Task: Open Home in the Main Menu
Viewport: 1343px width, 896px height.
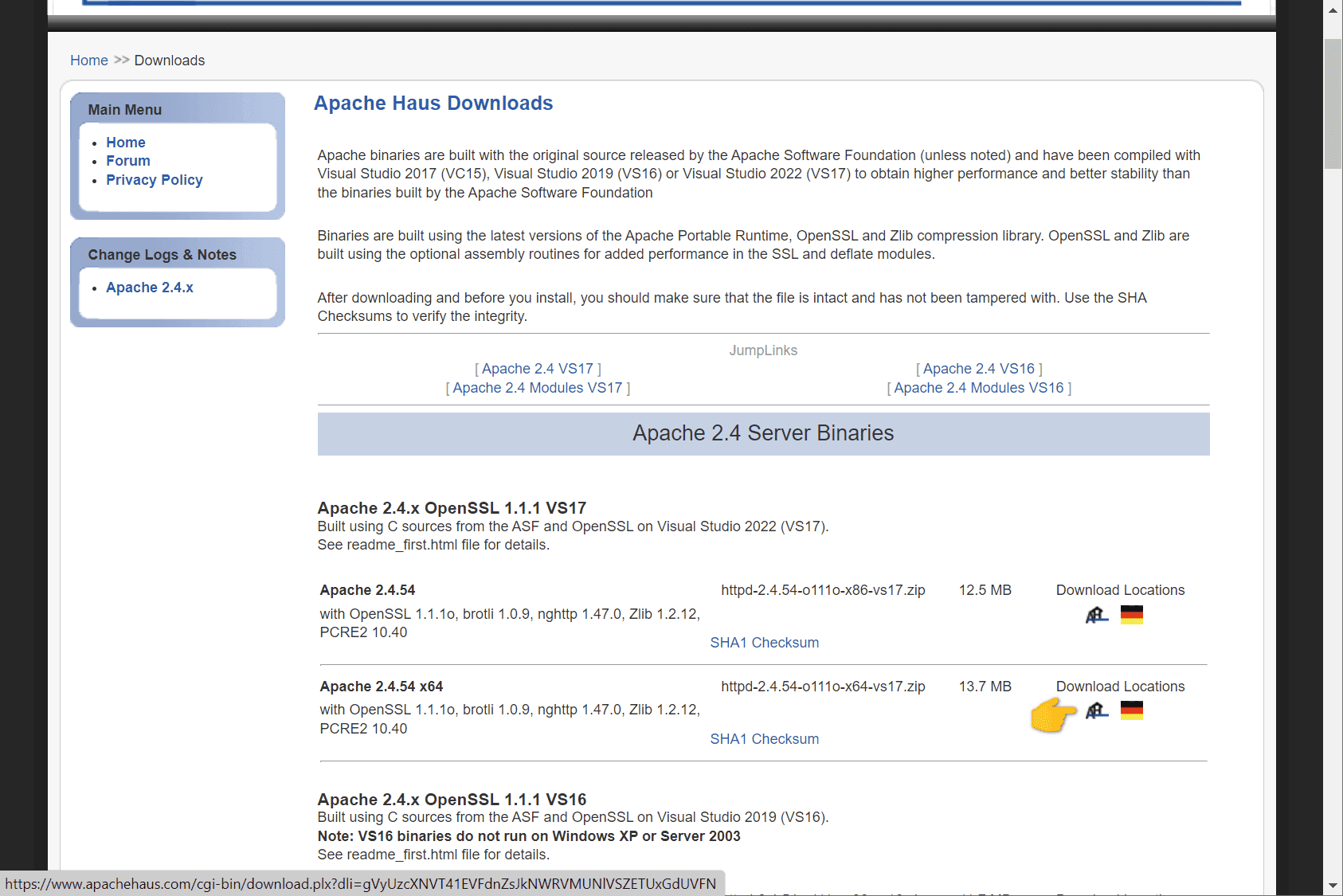Action: pos(126,143)
